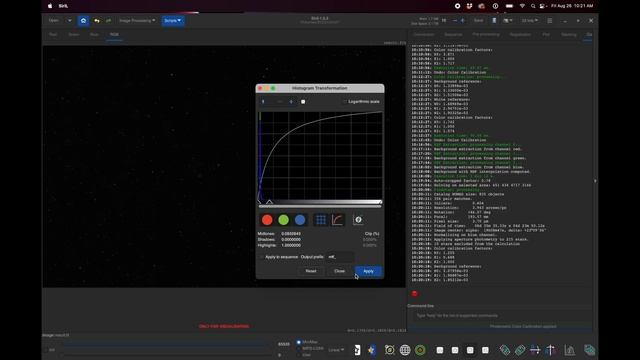Open the Pre-processing tab
The height and width of the screenshot is (360, 640).
[x=486, y=35]
